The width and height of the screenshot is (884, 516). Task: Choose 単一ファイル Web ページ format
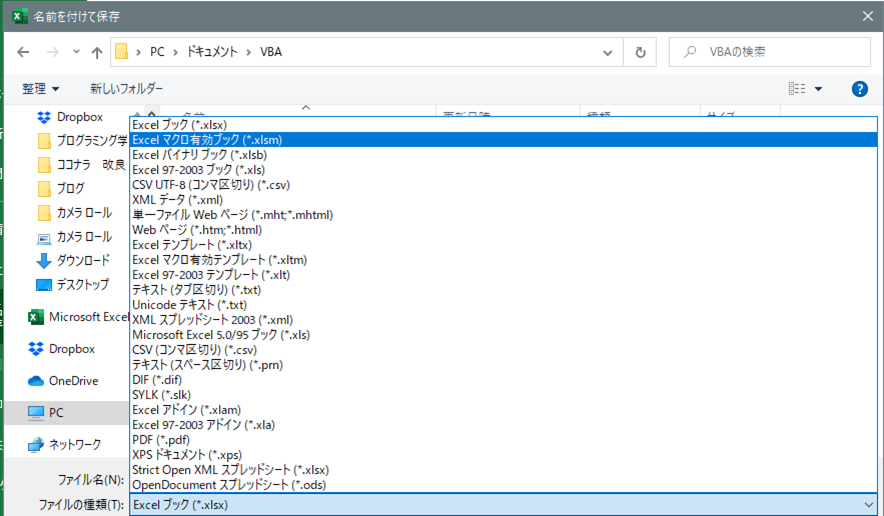tap(503, 215)
